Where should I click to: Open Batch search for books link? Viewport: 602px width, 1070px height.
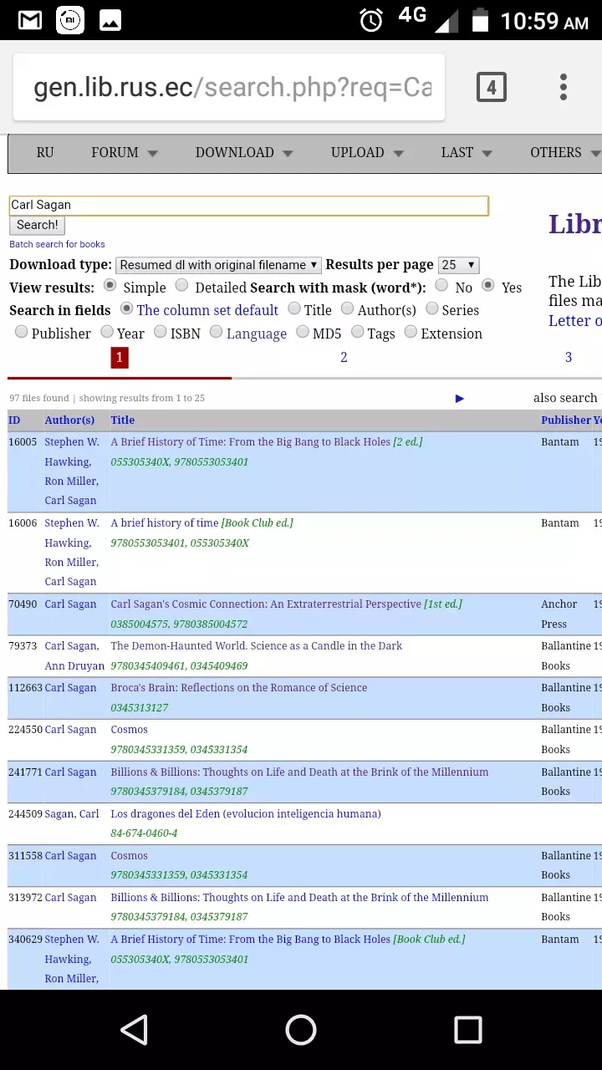click(57, 244)
